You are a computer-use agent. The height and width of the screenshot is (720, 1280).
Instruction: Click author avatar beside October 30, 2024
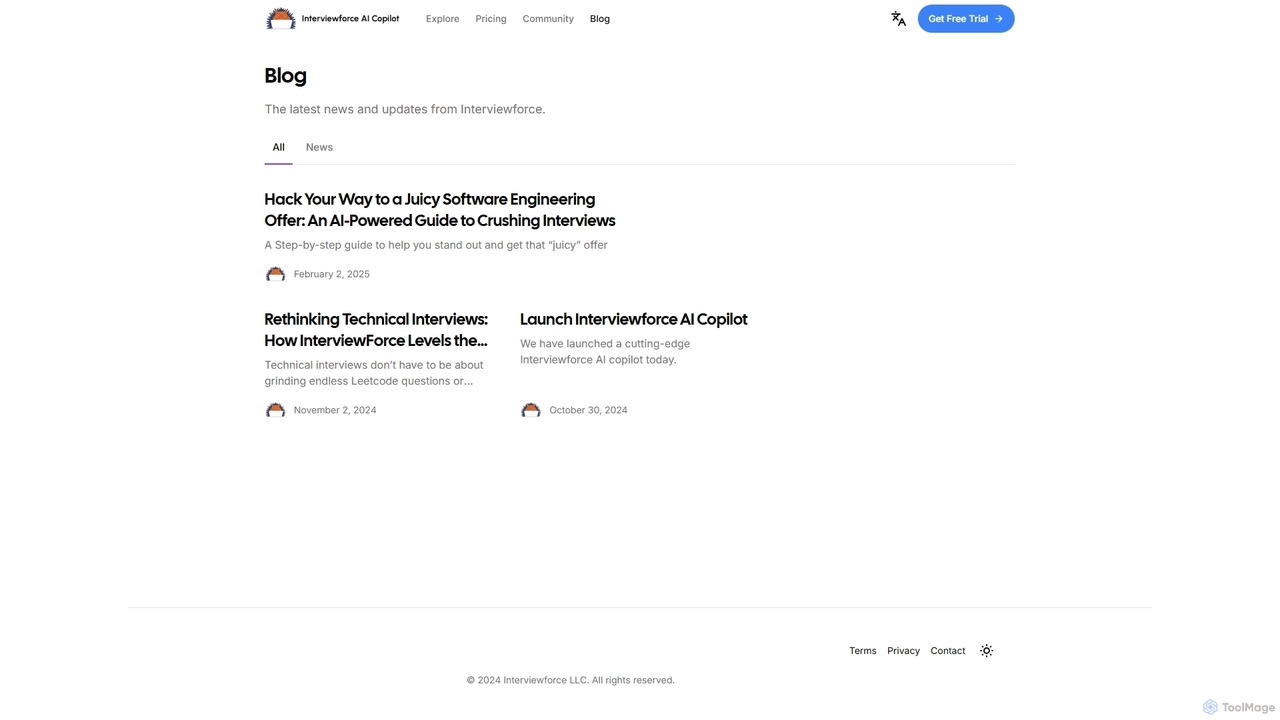[x=531, y=410]
